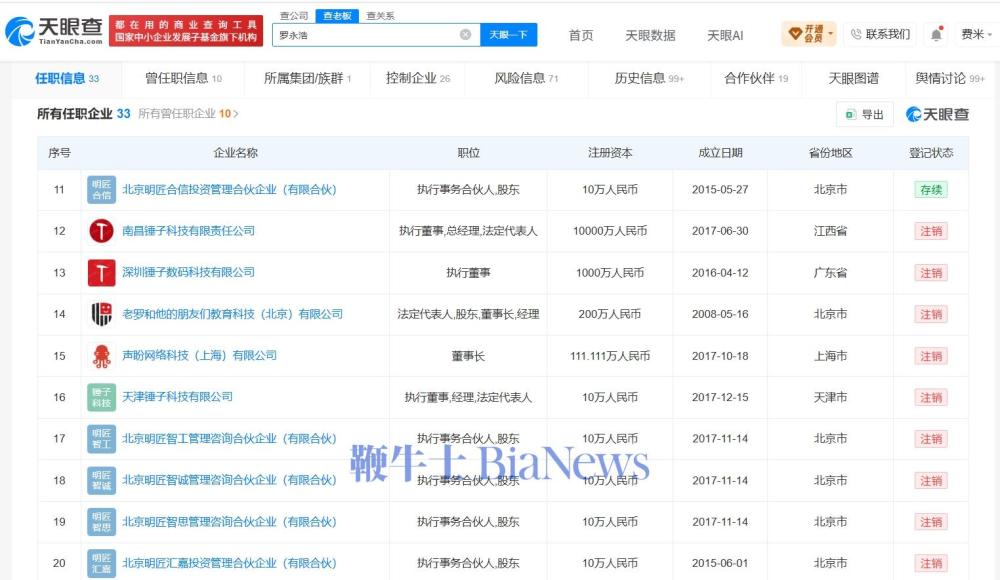Click the 注册资本 column header
This screenshot has height=580, width=1000.
(x=610, y=153)
